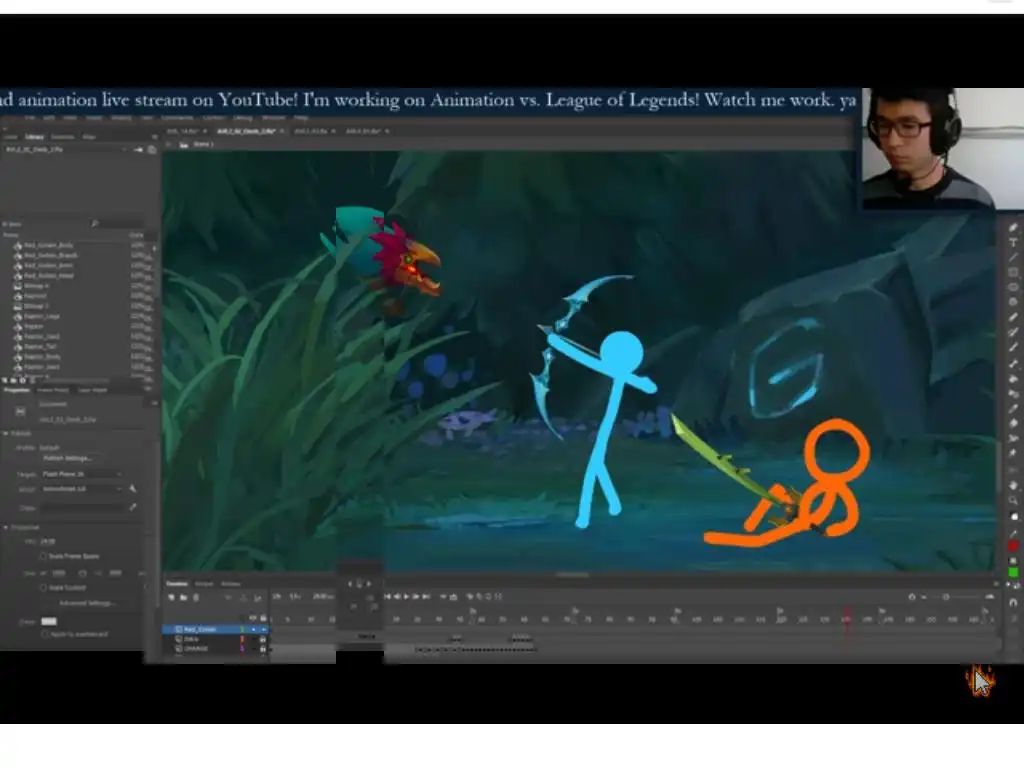Screen dimensions: 1024x768
Task: Click the New Layer icon in timeline
Action: pyautogui.click(x=172, y=598)
